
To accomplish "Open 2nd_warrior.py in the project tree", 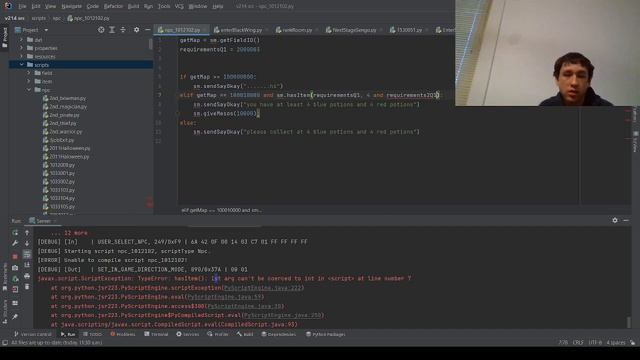I will click(x=62, y=131).
